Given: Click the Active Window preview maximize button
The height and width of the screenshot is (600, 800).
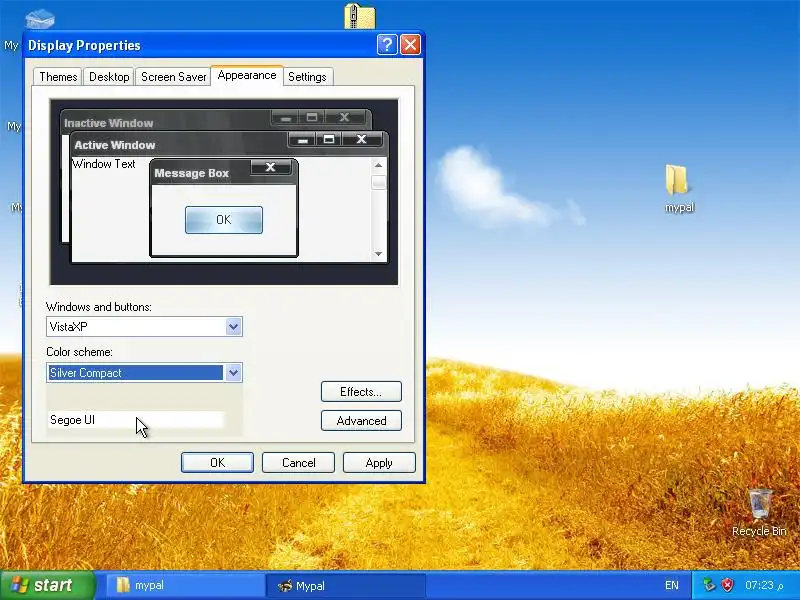Looking at the screenshot, I should [329, 139].
